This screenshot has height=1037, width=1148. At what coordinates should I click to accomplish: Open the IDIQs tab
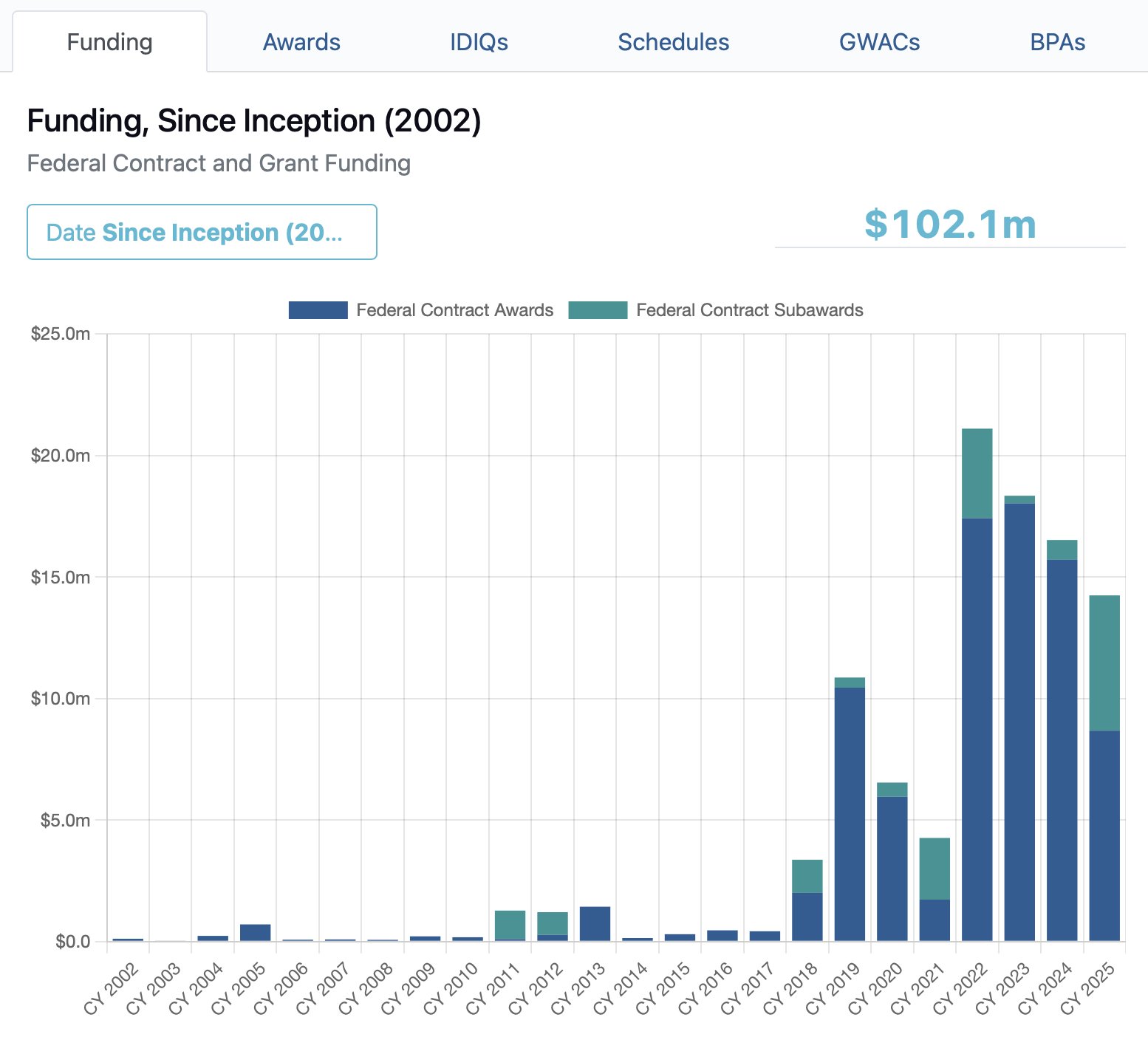pyautogui.click(x=479, y=42)
